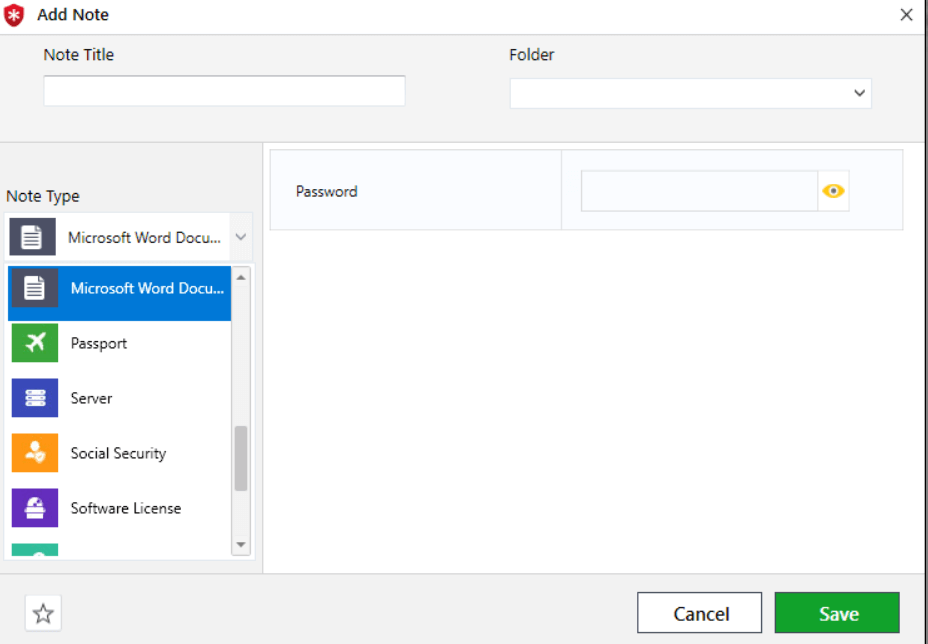
Task: Click the orange Social Security icon
Action: tap(34, 453)
